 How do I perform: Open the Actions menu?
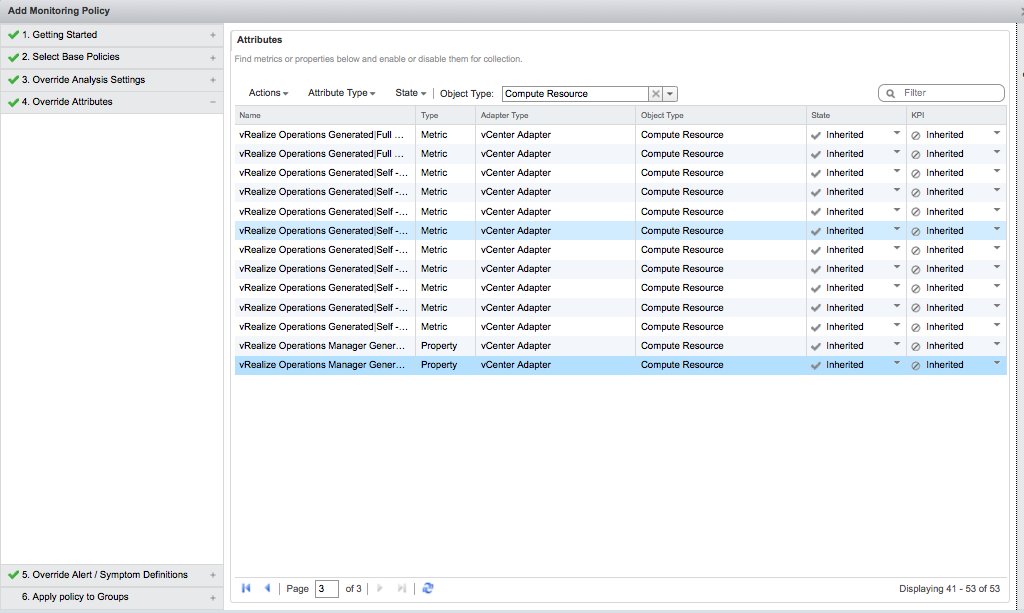[x=268, y=93]
